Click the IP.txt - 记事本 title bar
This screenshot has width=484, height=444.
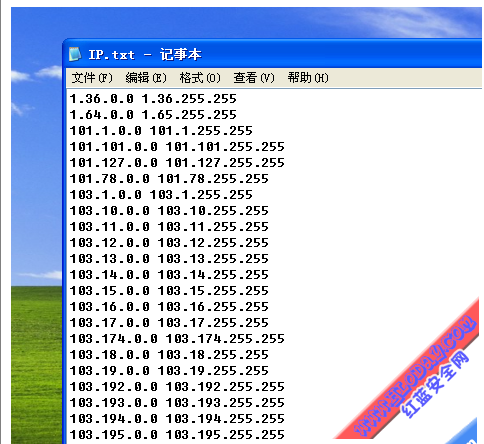tap(272, 54)
